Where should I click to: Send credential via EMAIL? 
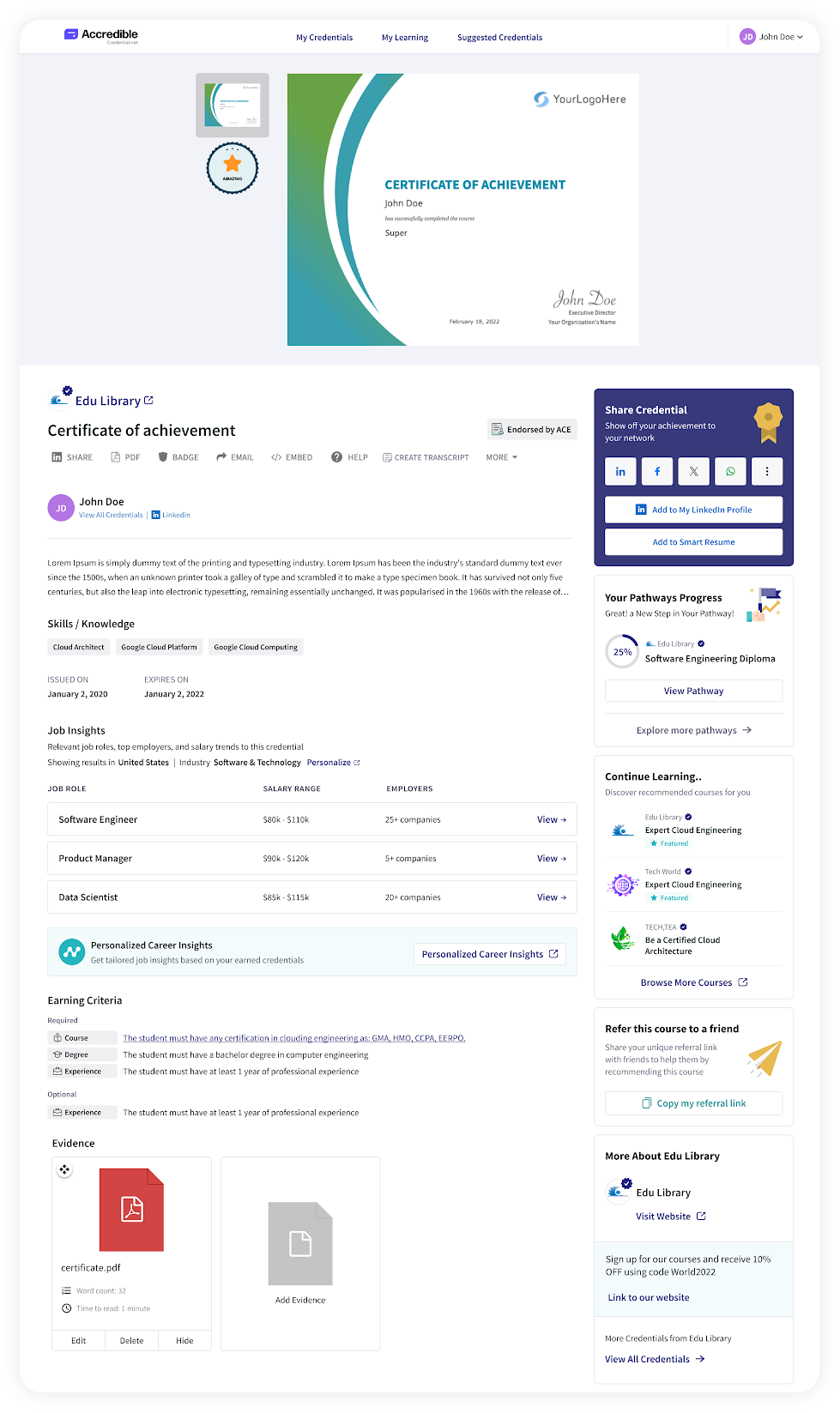[x=235, y=457]
